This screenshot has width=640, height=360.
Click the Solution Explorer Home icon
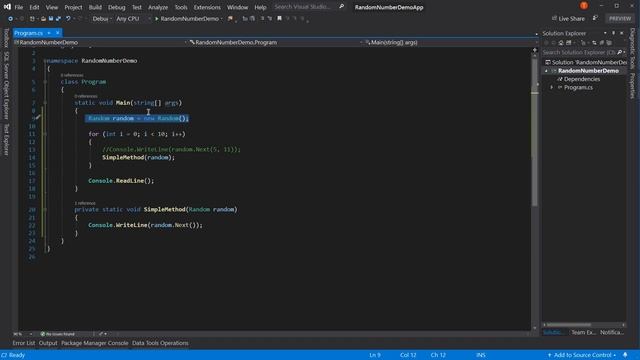click(x=561, y=42)
